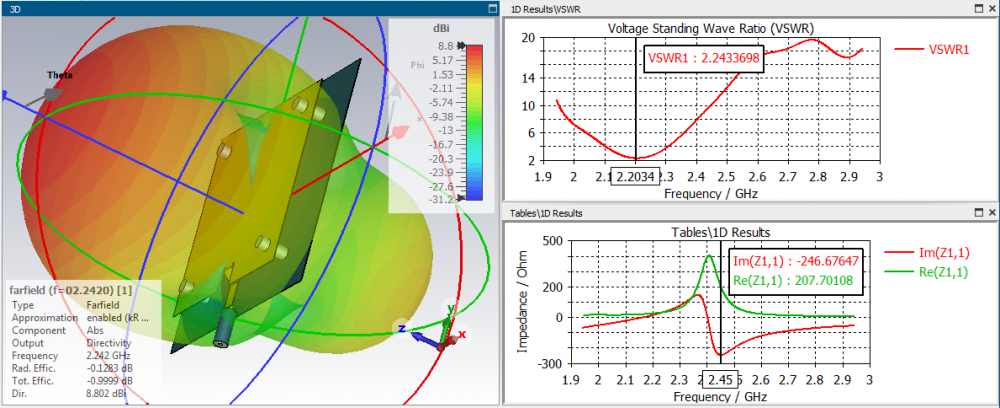Click the Phi axis label in 3D view
The height and width of the screenshot is (408, 1000).
pyautogui.click(x=417, y=65)
